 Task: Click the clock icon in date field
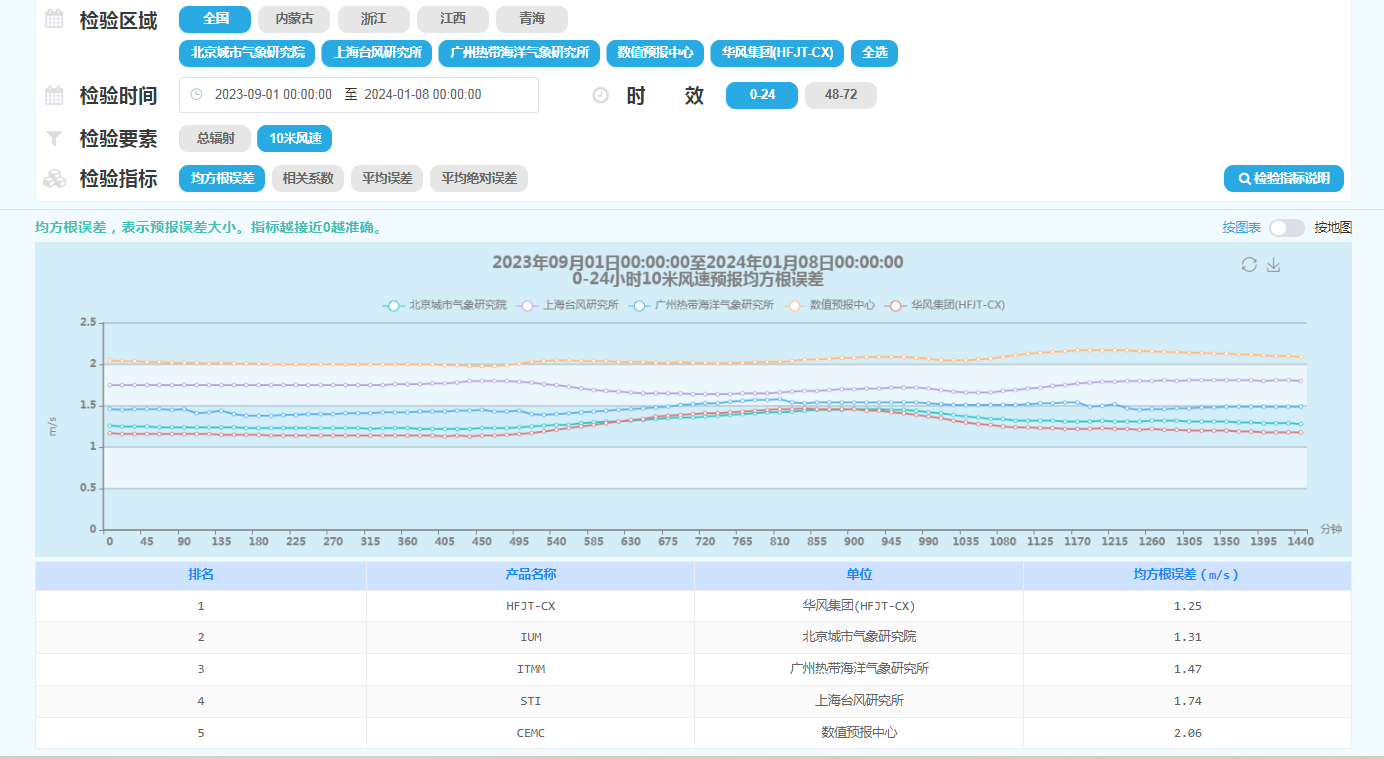point(196,94)
